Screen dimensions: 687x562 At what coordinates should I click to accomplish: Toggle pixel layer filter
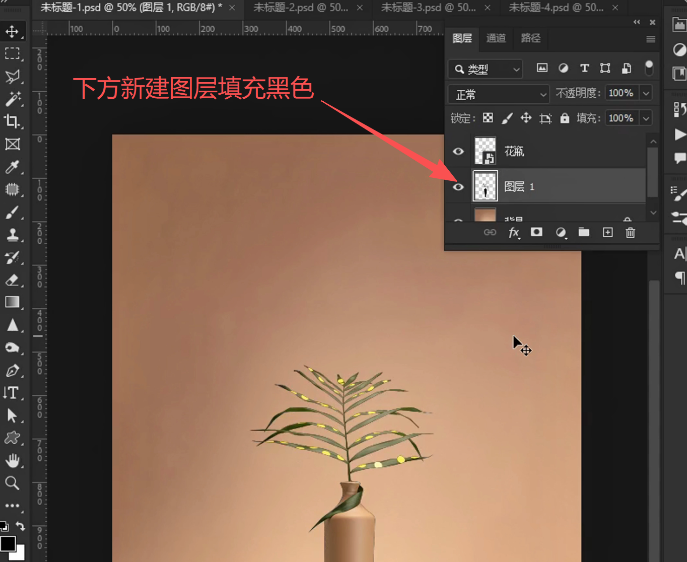pyautogui.click(x=542, y=68)
